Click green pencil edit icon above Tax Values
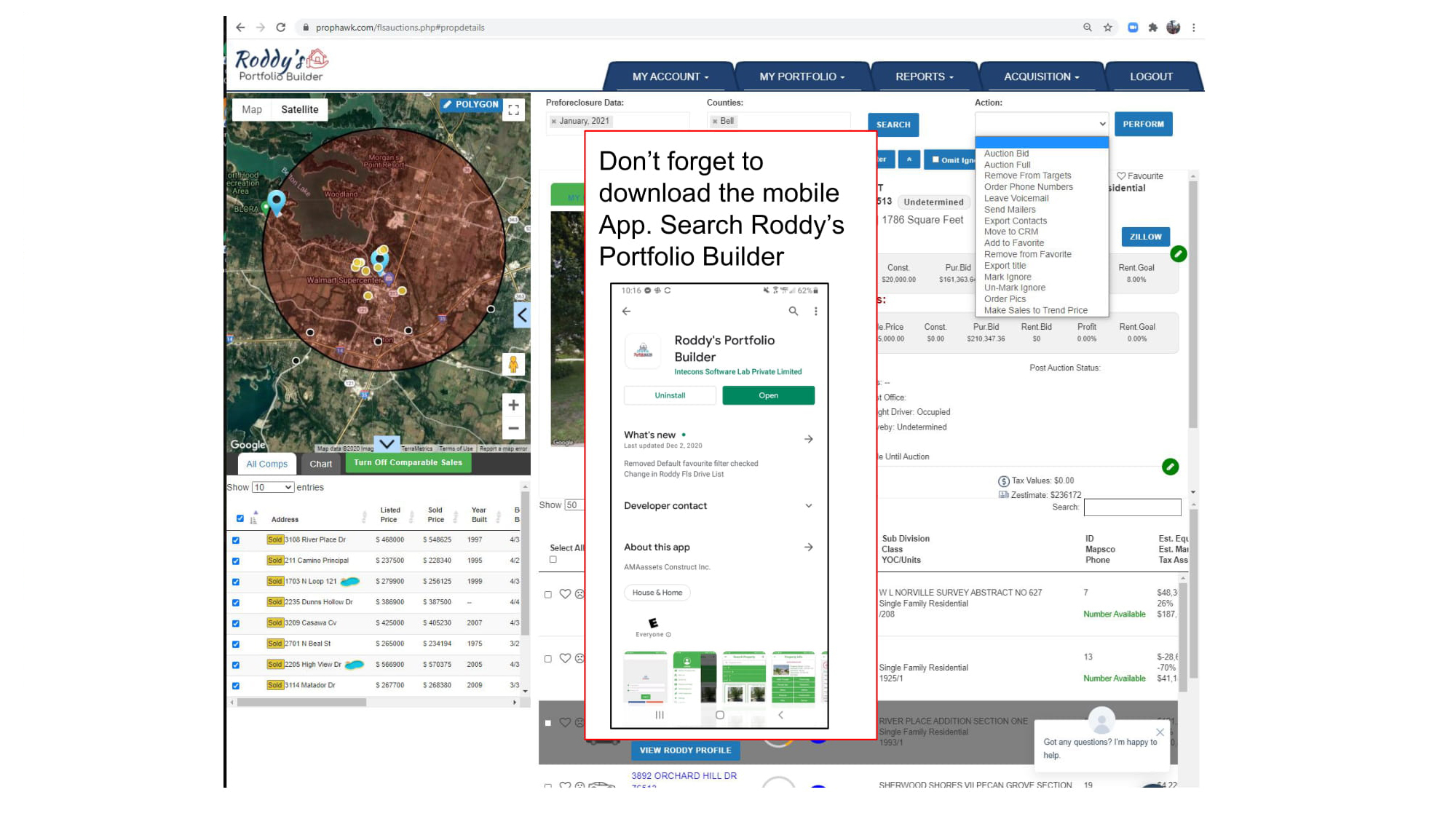The height and width of the screenshot is (819, 1456). [x=1170, y=467]
